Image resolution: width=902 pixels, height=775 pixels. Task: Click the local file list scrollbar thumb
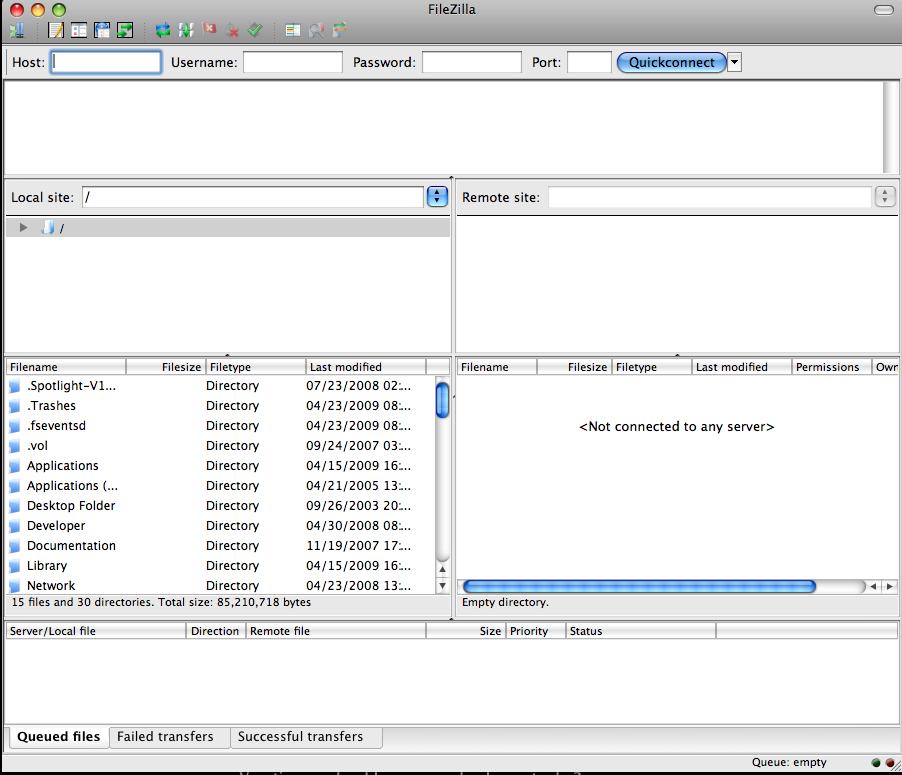point(442,400)
